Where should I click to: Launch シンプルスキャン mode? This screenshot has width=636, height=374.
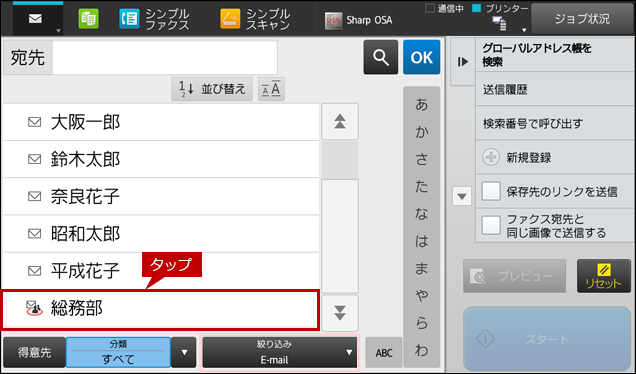click(x=255, y=19)
